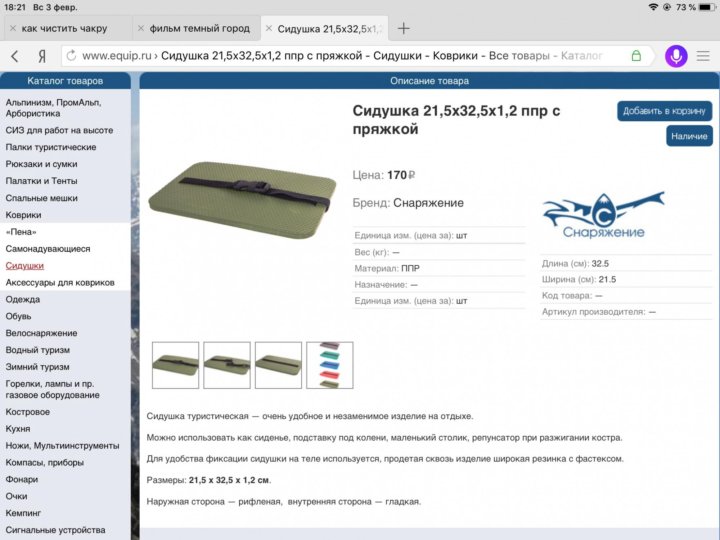720x540 pixels.
Task: Open a new tab with plus icon
Action: 403,28
